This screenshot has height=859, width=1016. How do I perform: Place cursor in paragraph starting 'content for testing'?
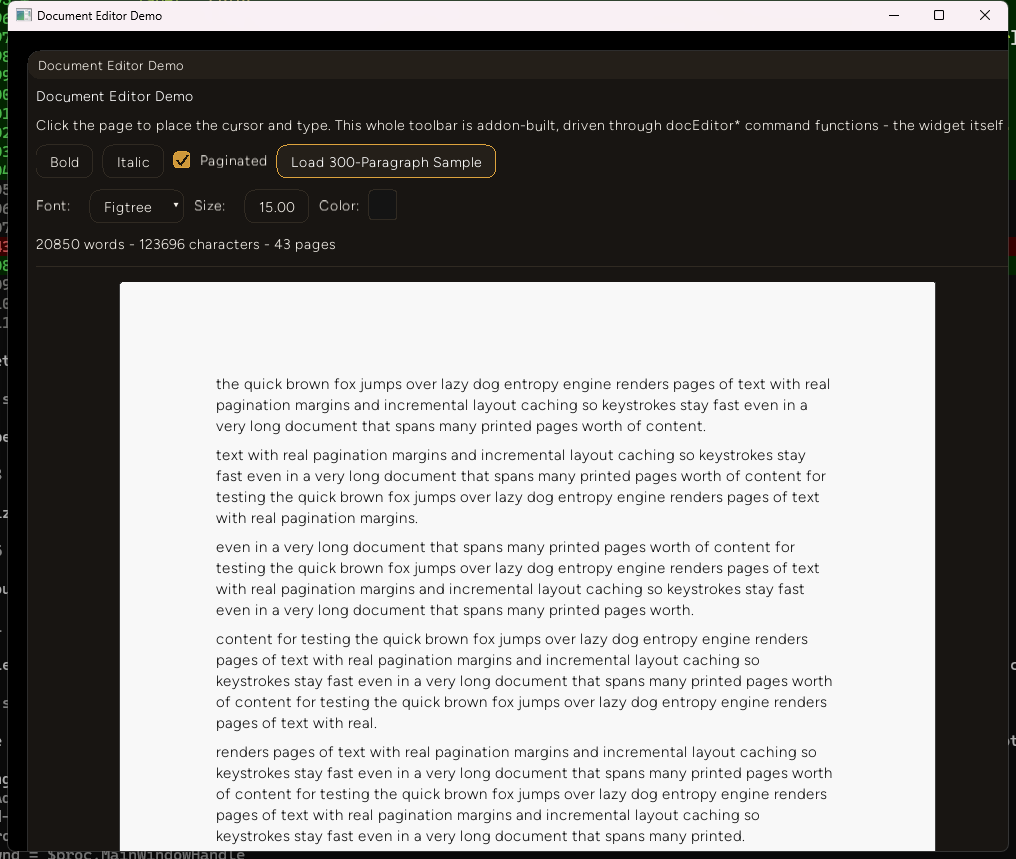[524, 681]
